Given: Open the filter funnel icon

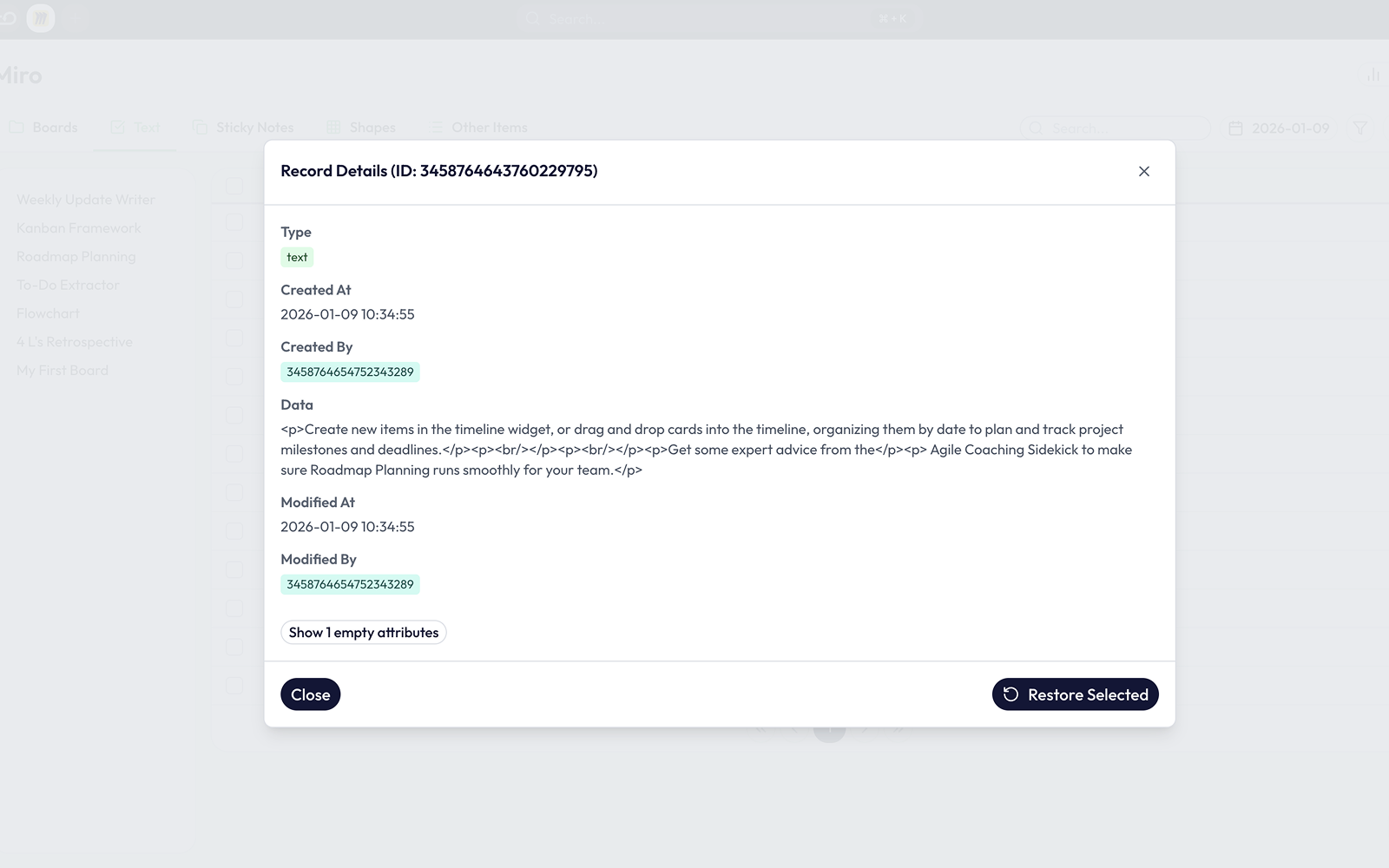Looking at the screenshot, I should (1359, 128).
